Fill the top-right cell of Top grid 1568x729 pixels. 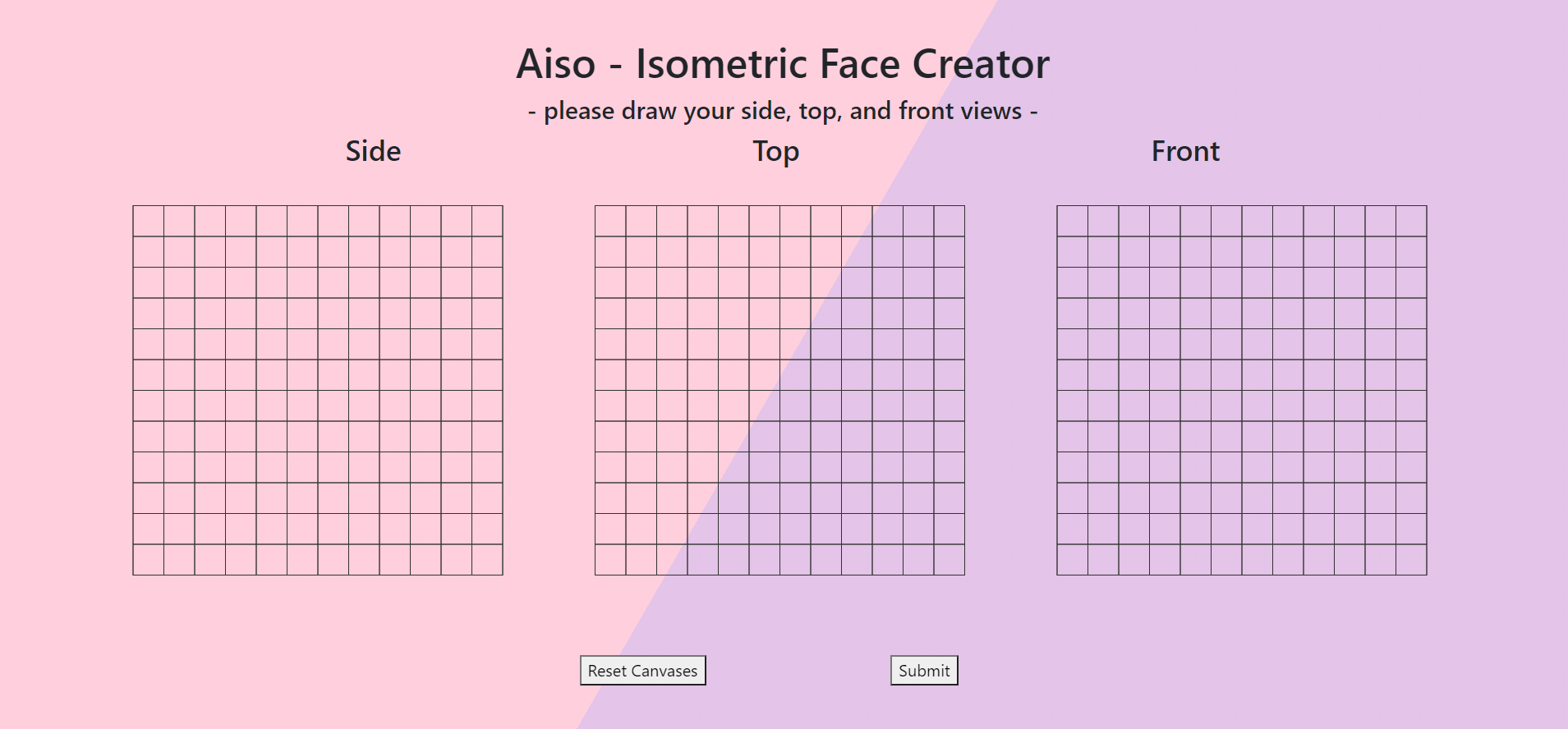click(950, 222)
